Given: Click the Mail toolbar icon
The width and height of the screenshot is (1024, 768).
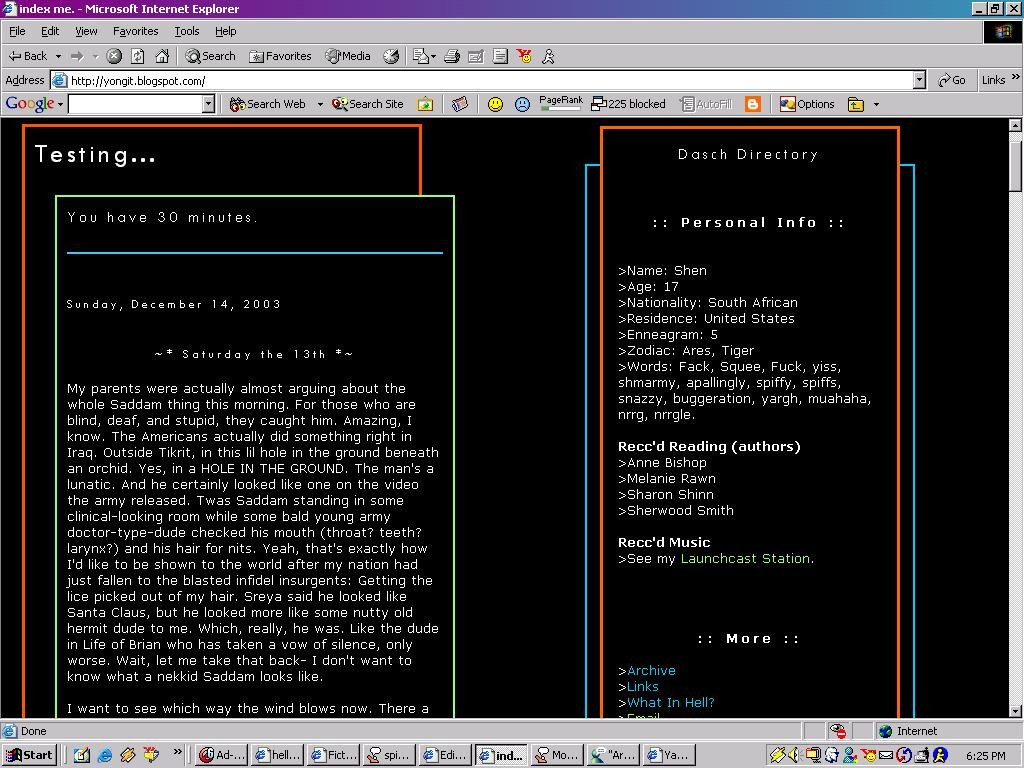Looking at the screenshot, I should point(424,56).
